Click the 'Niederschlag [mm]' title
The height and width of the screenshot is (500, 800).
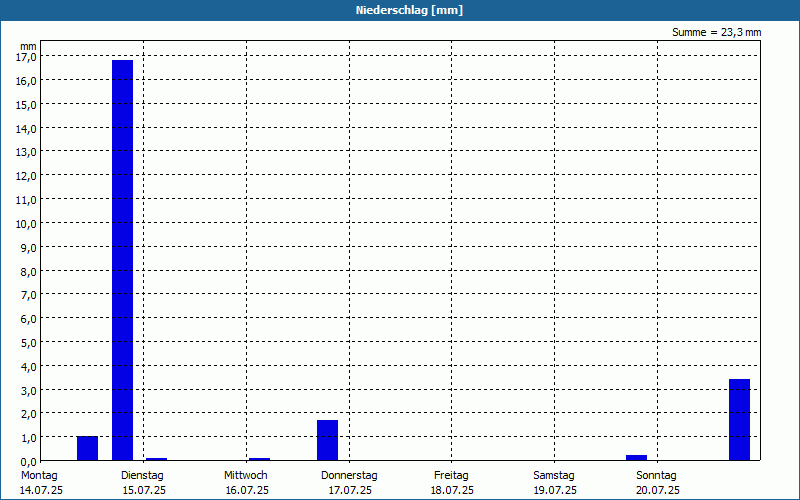(409, 10)
